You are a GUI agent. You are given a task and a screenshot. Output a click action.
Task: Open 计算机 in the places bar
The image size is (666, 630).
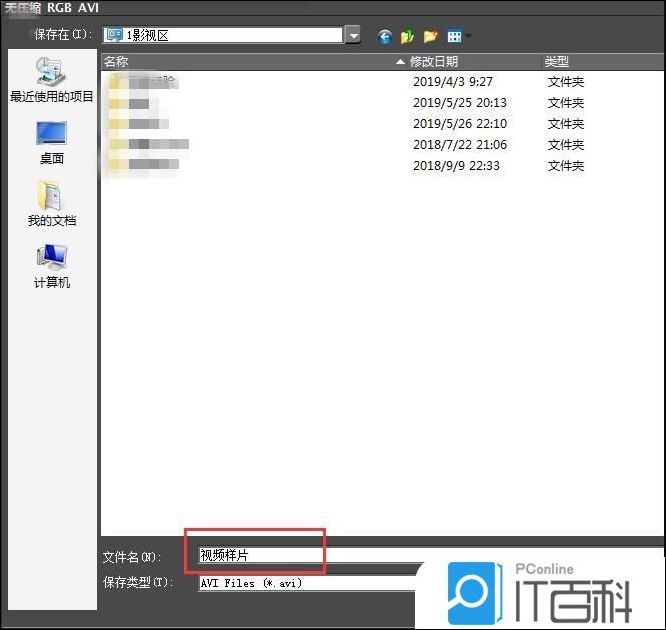pyautogui.click(x=51, y=267)
